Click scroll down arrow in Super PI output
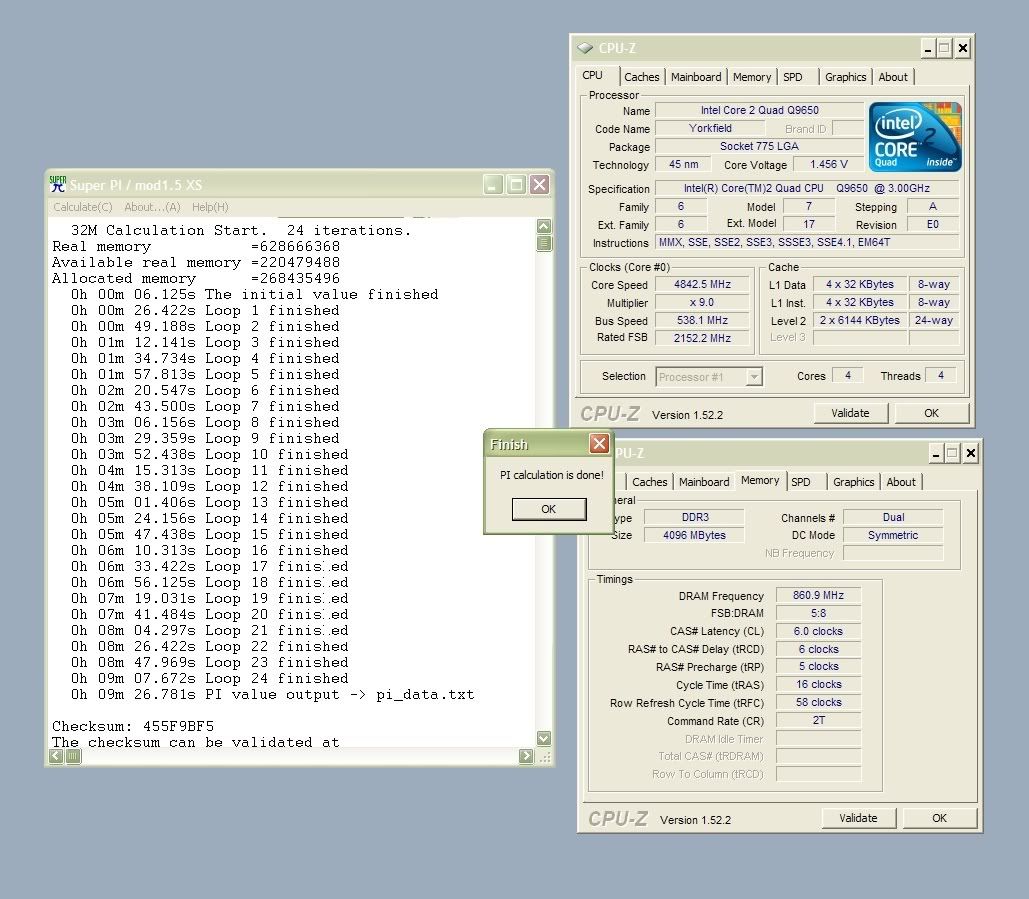 coord(544,738)
